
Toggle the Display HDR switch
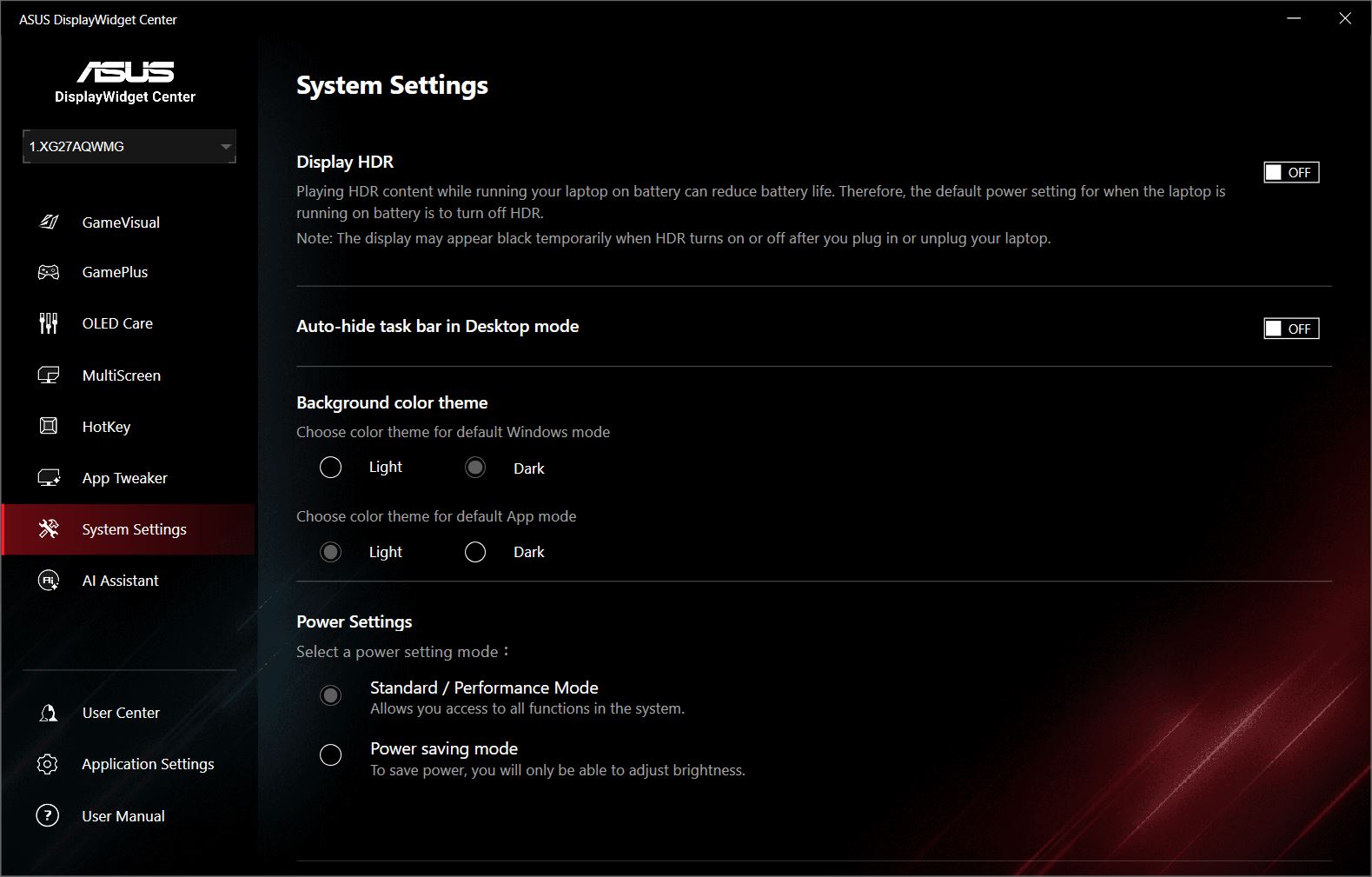coord(1291,172)
